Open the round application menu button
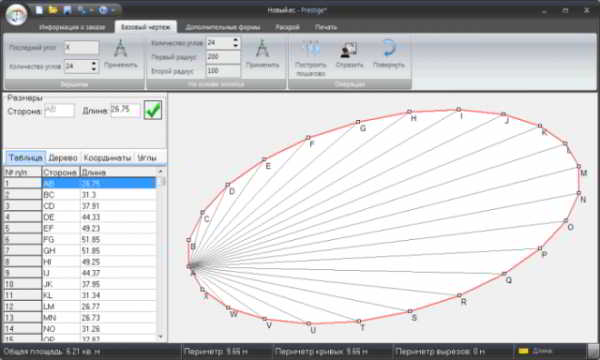This screenshot has width=600, height=360. 16,15
